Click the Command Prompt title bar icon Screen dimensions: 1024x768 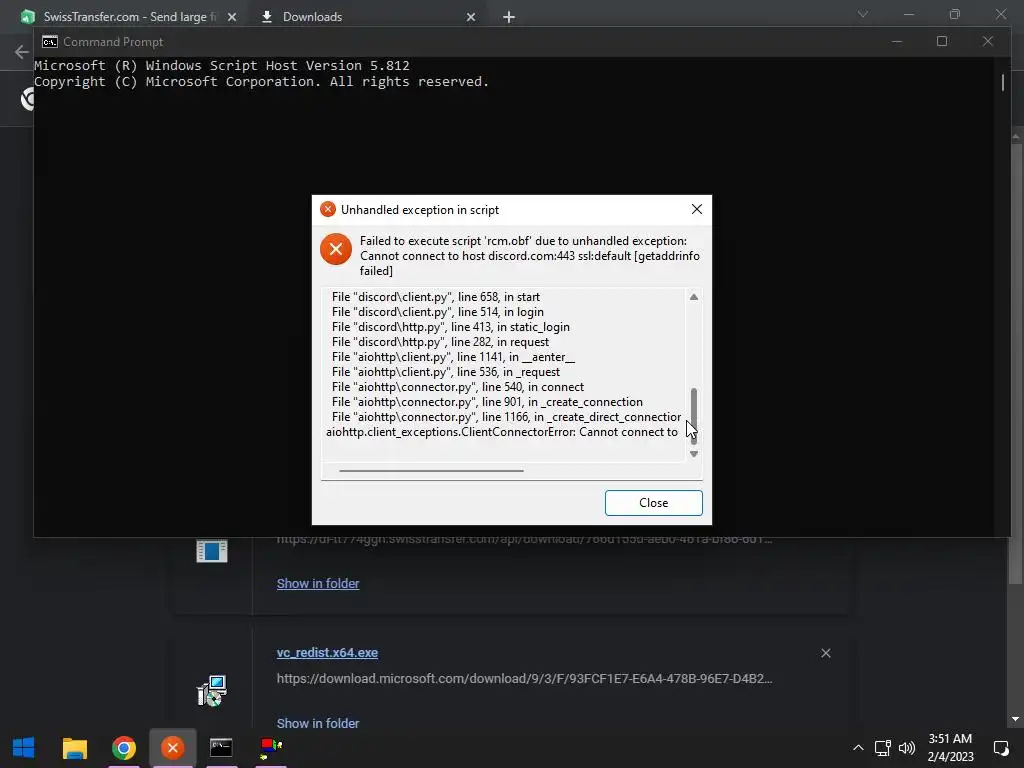(x=50, y=42)
